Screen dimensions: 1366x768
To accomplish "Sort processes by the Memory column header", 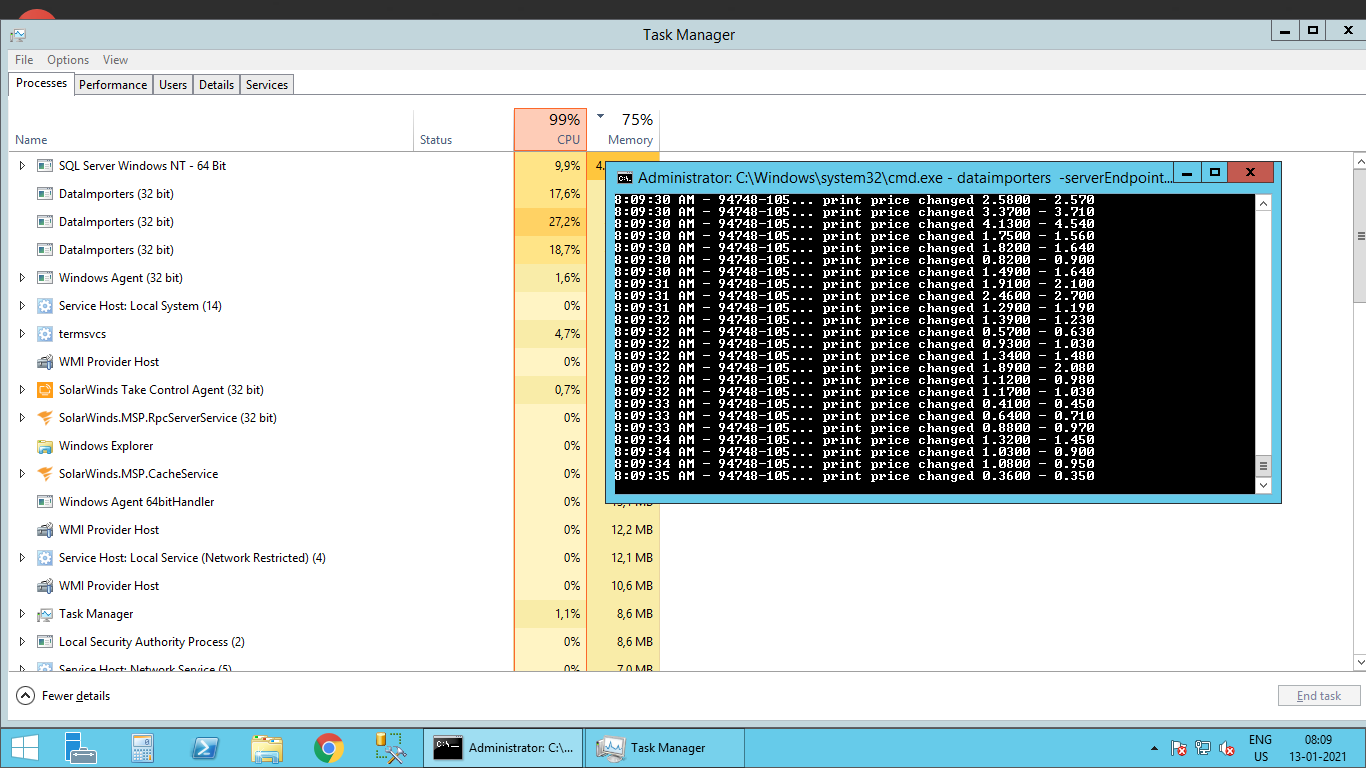I will (624, 130).
